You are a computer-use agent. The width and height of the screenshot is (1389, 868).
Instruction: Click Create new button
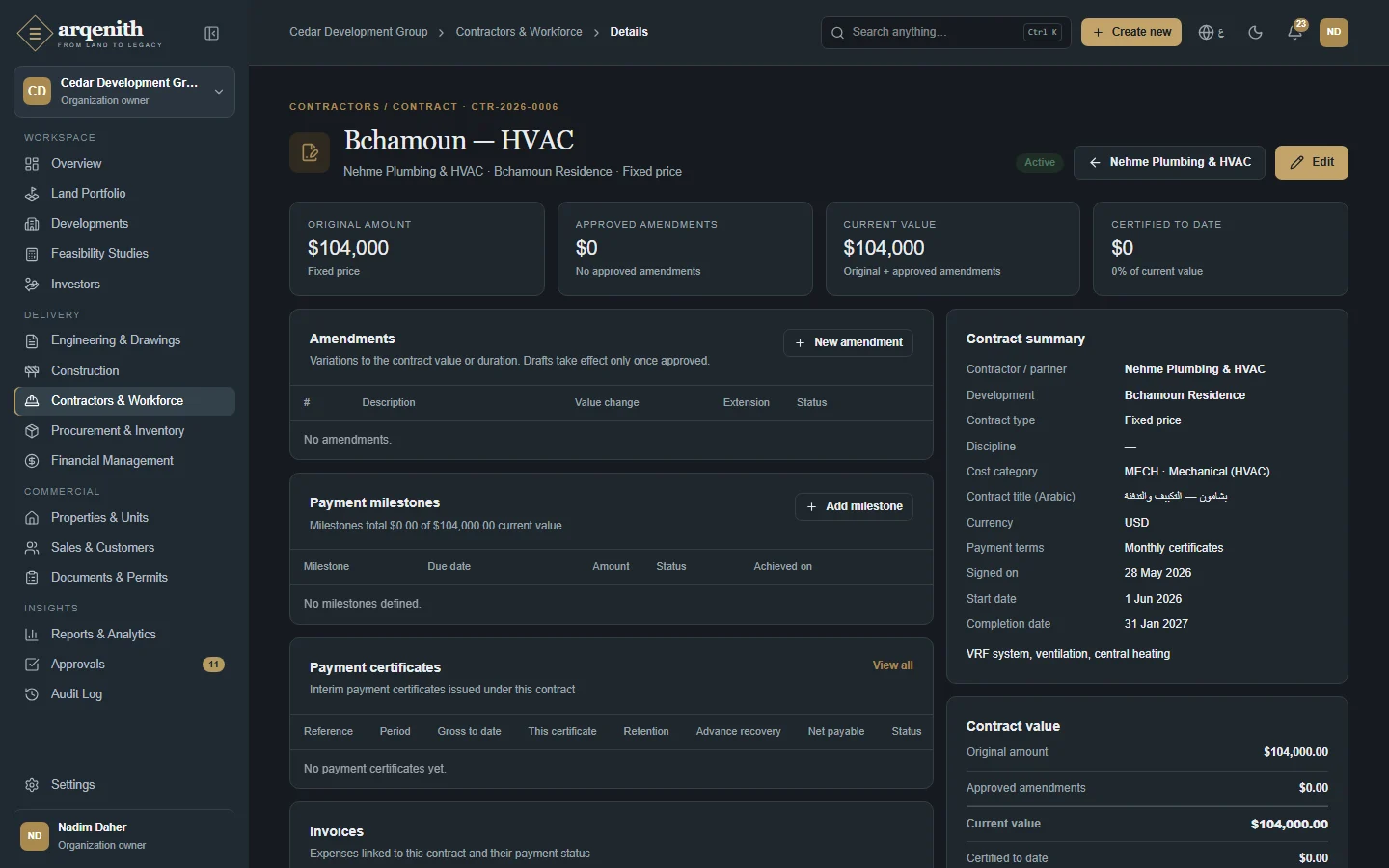pos(1131,32)
